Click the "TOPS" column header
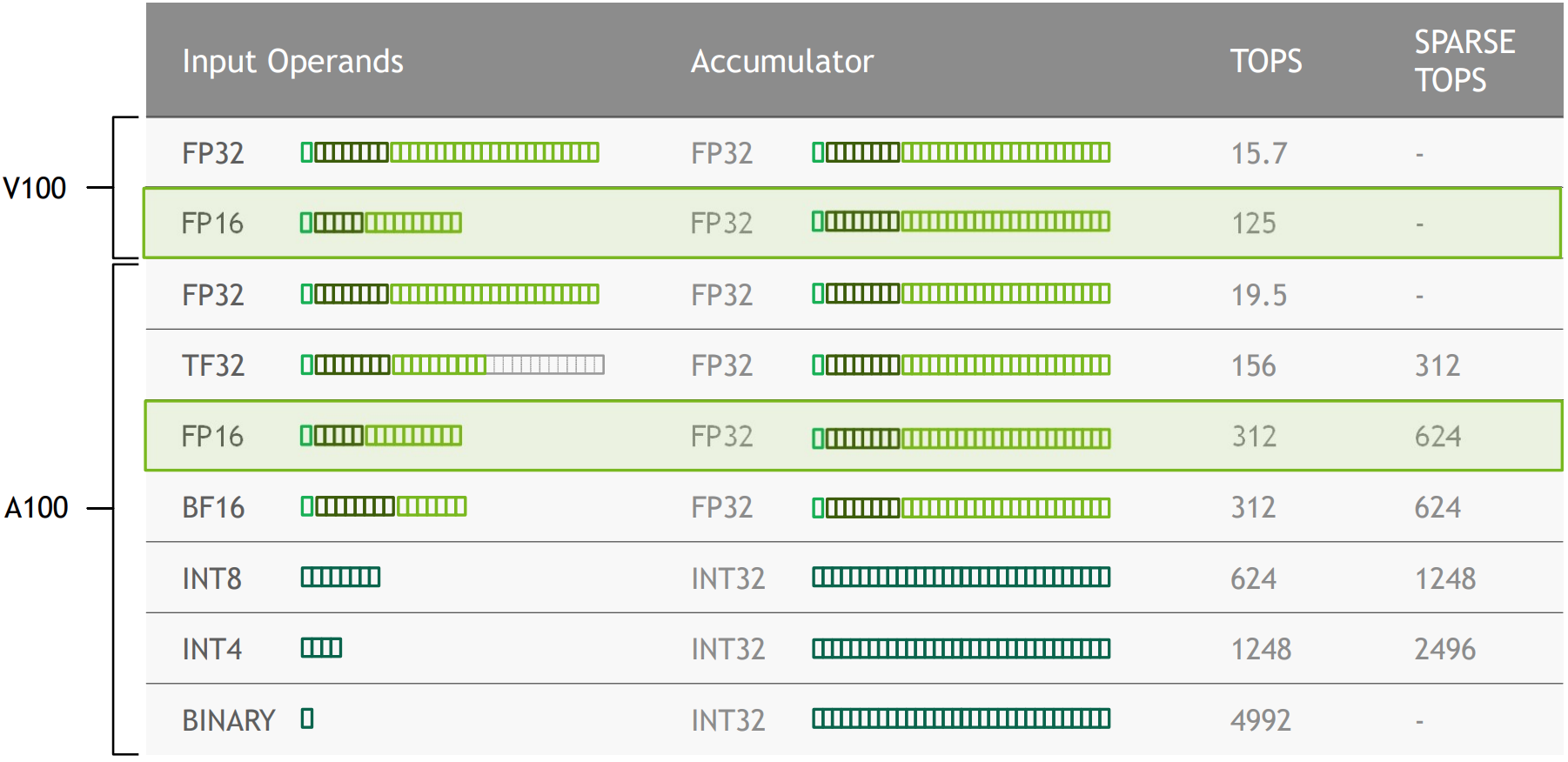The image size is (1568, 762). pyautogui.click(x=1265, y=61)
